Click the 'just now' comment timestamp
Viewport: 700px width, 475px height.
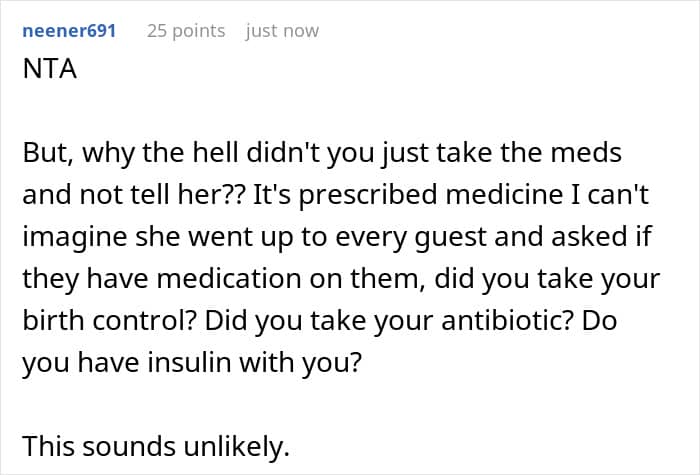(282, 31)
